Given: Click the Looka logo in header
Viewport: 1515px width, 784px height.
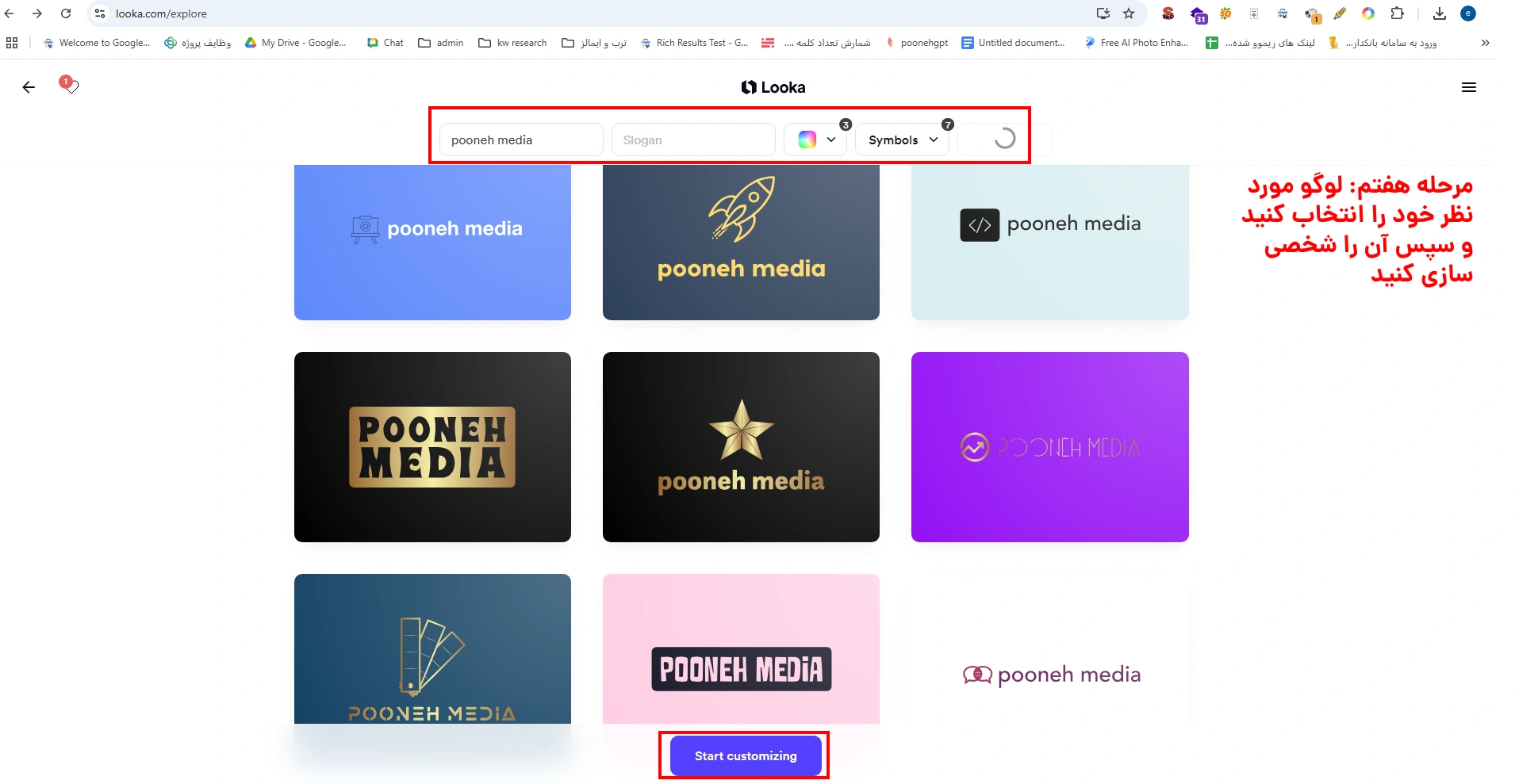Looking at the screenshot, I should click(773, 88).
